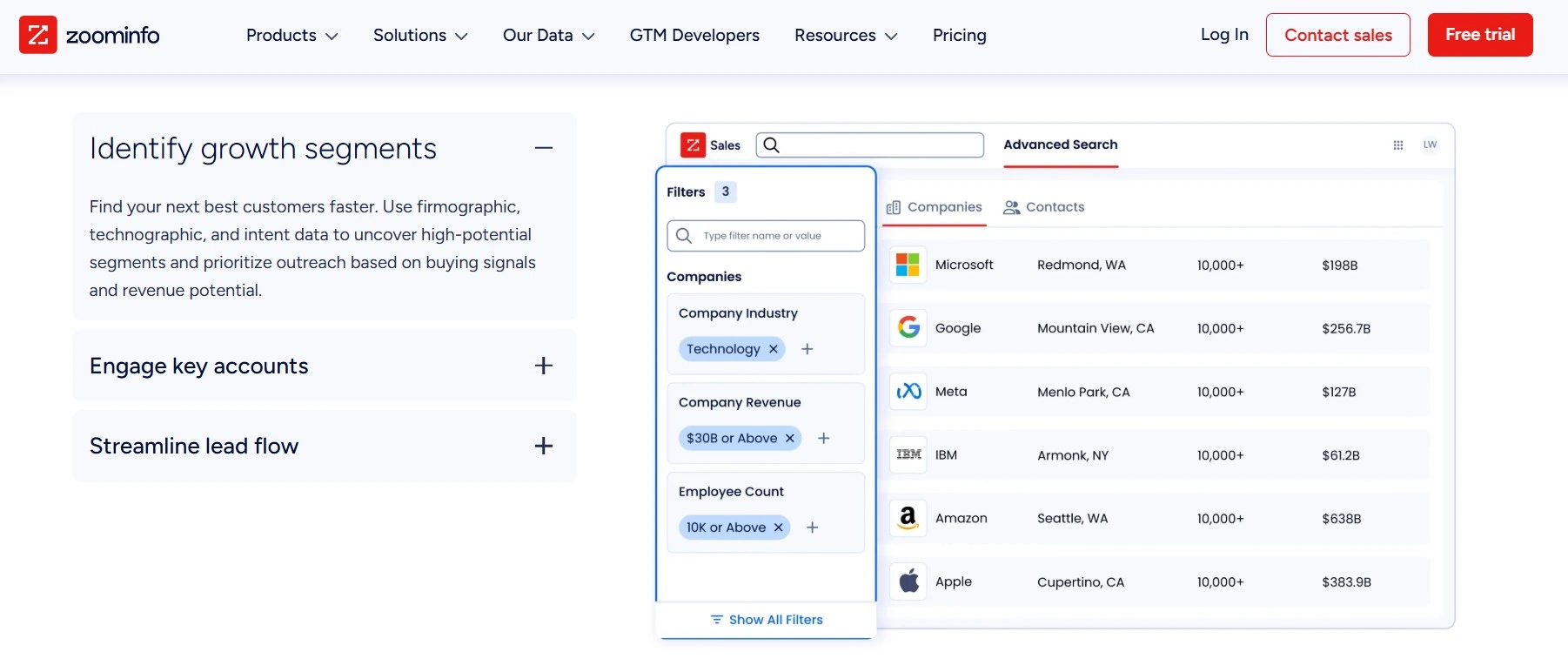Collapse the Identify growth segments section
1568x672 pixels.
[x=544, y=148]
